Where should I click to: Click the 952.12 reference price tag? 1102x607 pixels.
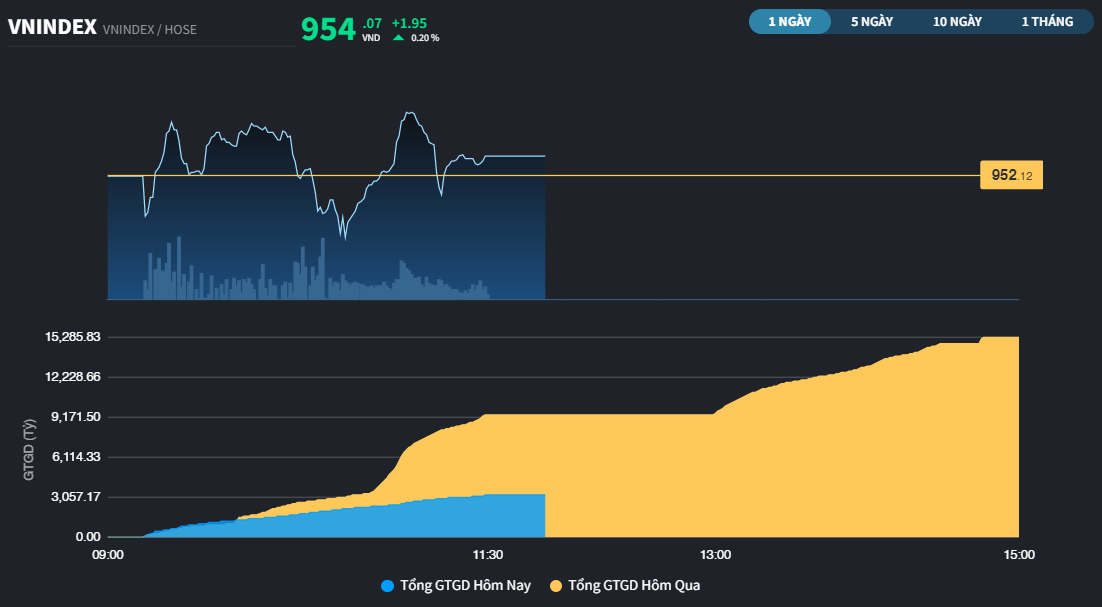[x=1011, y=176]
